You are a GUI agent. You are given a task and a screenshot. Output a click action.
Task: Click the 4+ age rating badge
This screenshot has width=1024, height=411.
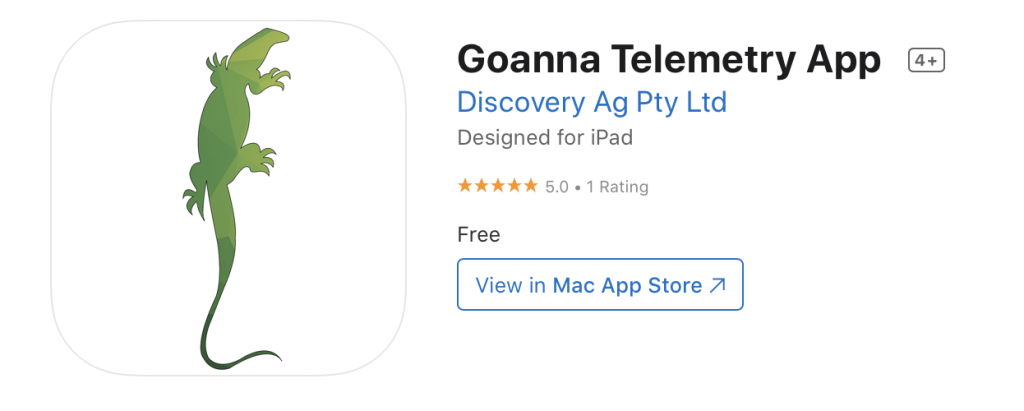[926, 61]
